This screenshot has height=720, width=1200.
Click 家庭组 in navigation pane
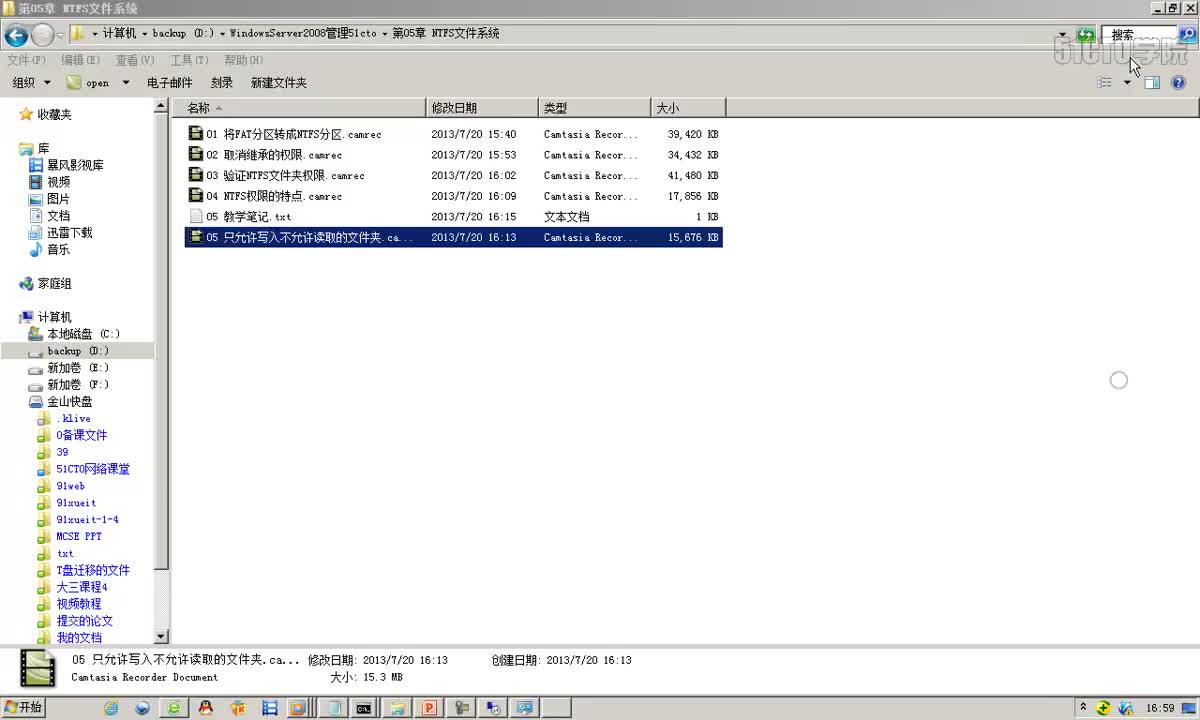tap(54, 284)
